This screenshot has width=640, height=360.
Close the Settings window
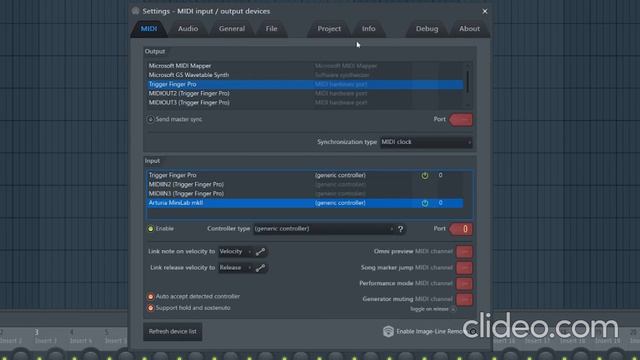(x=484, y=11)
